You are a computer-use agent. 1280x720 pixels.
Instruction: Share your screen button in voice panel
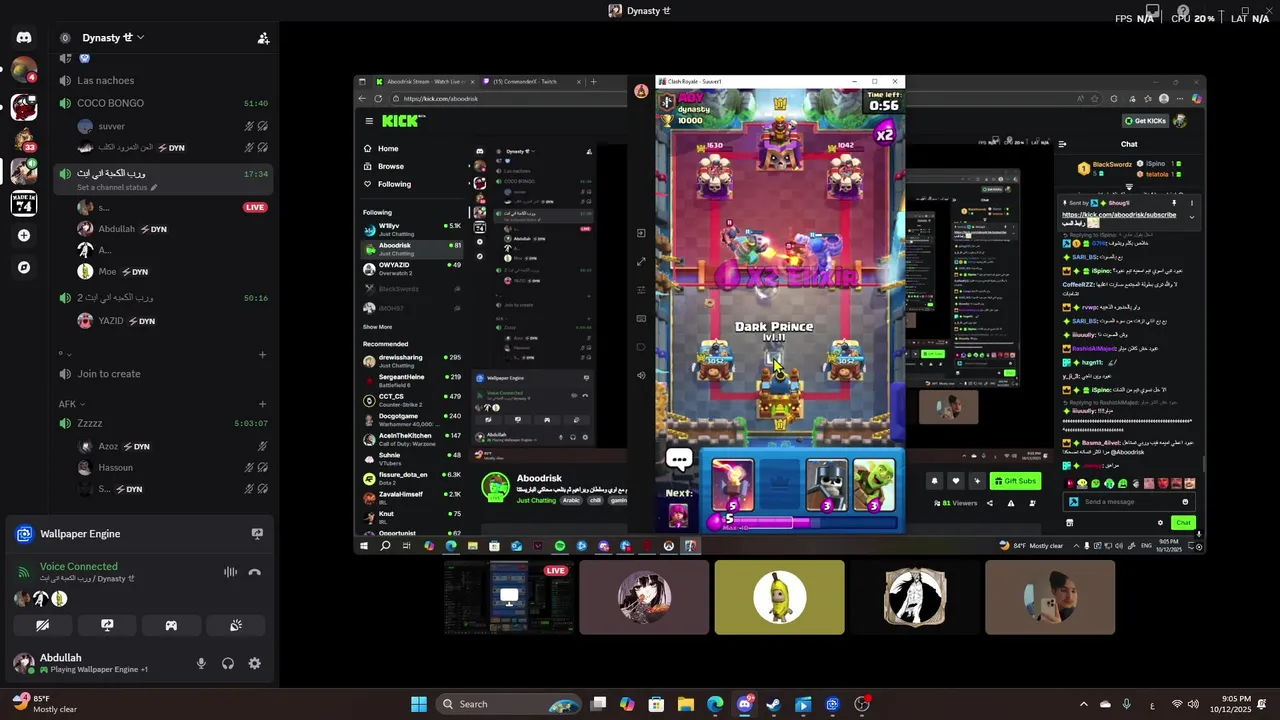pos(107,625)
